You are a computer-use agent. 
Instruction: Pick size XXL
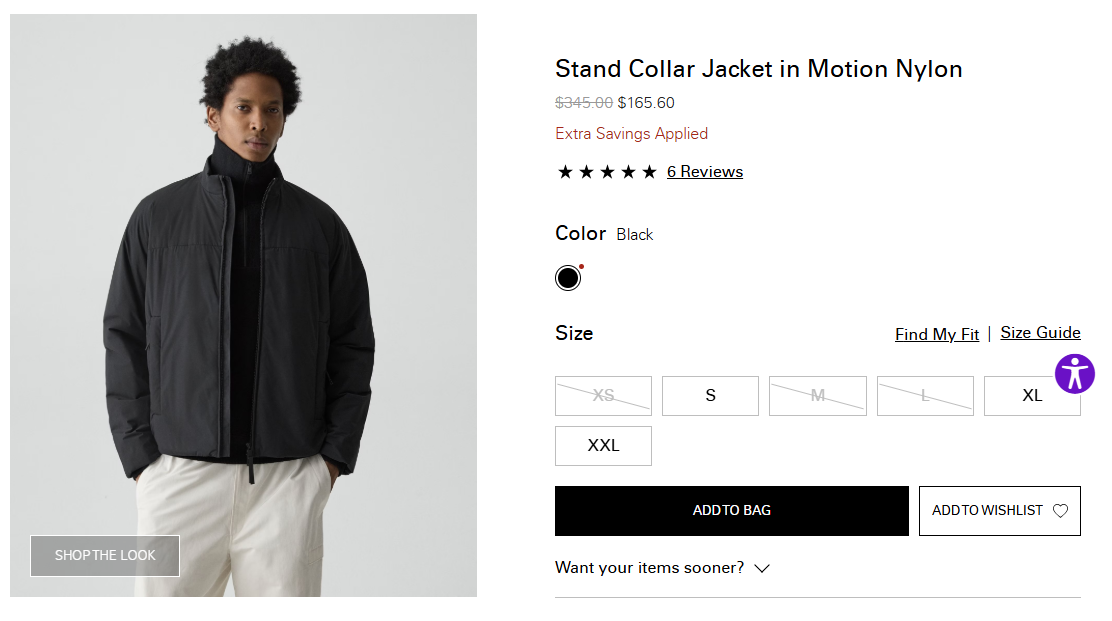pyautogui.click(x=603, y=446)
